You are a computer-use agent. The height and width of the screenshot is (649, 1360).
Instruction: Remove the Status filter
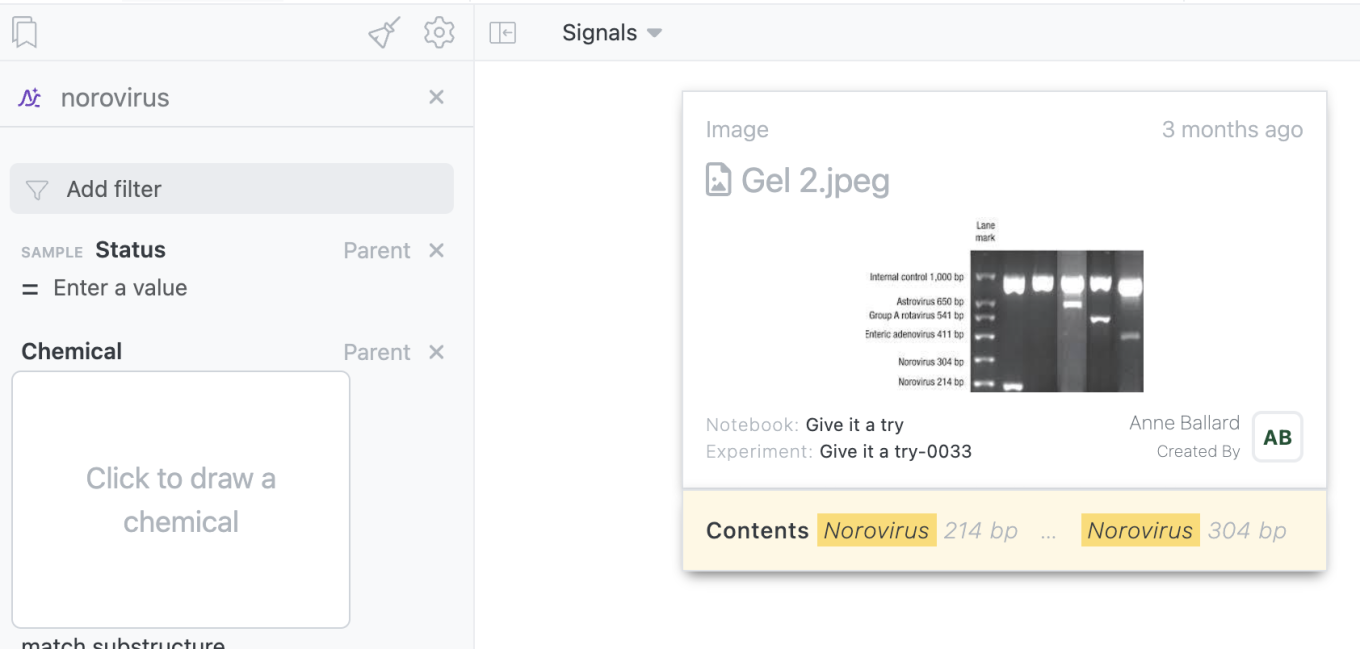click(x=436, y=250)
